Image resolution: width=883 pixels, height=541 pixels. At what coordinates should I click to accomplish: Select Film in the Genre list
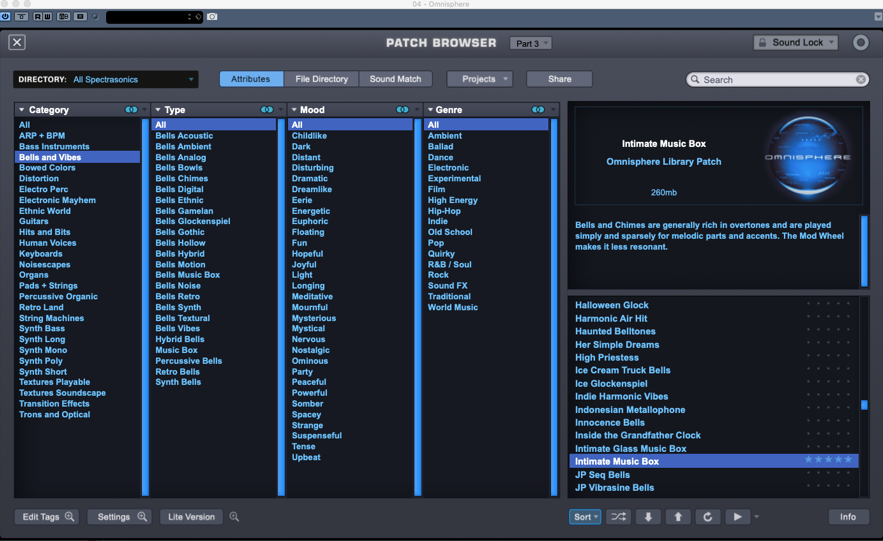pyautogui.click(x=436, y=189)
